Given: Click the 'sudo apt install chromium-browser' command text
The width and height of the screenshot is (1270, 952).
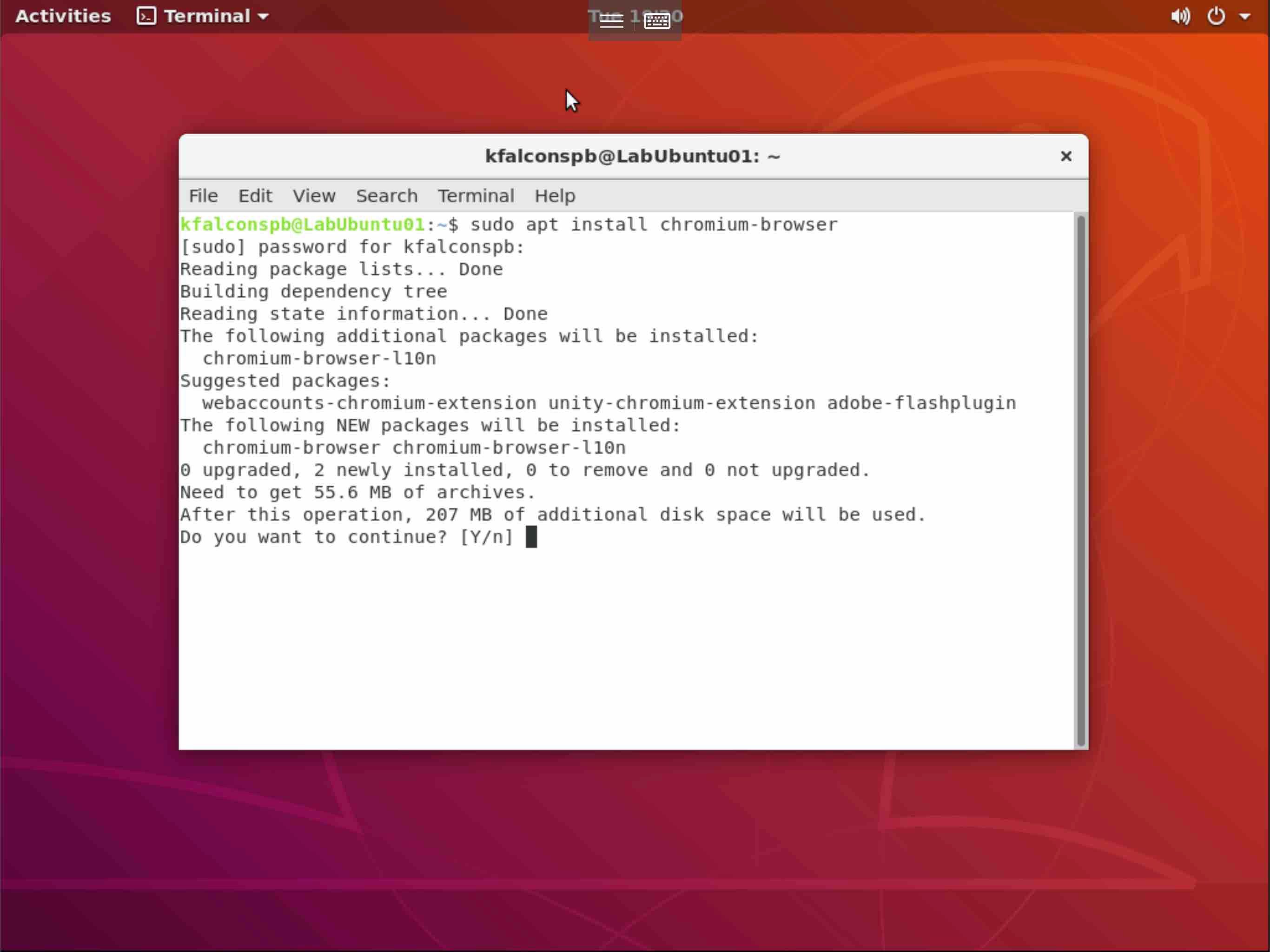Looking at the screenshot, I should click(x=654, y=225).
